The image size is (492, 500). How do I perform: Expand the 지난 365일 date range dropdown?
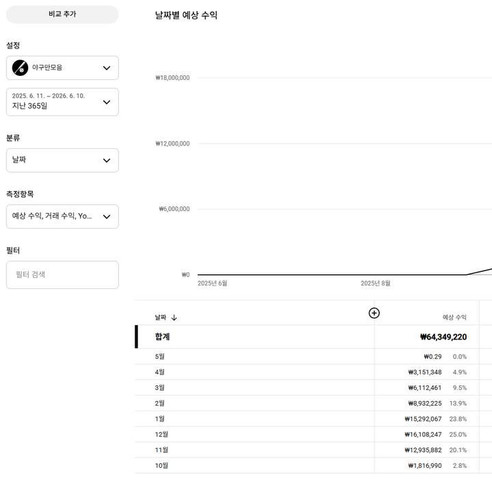point(62,102)
